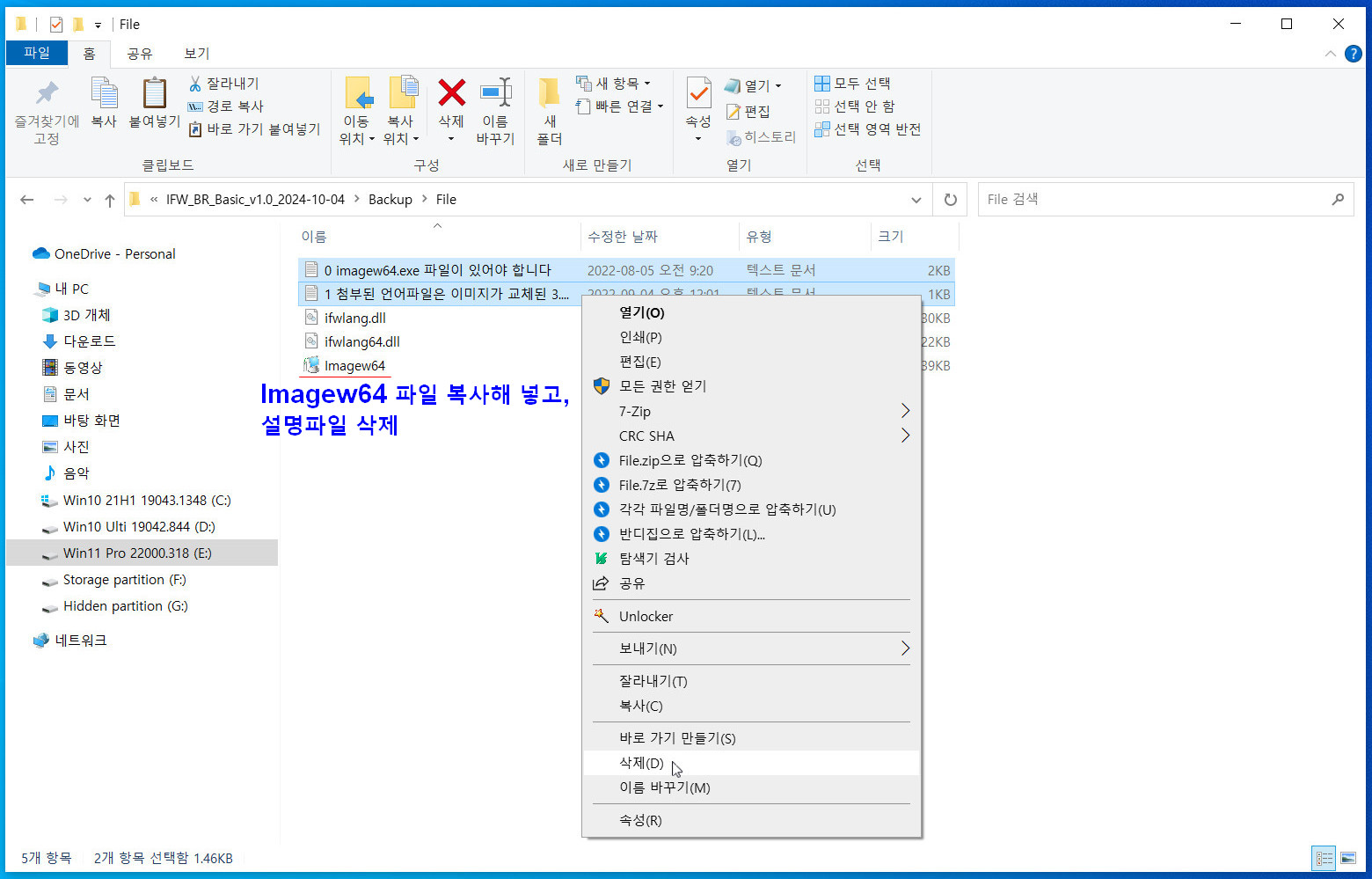Switch to large icons view in status bar
The image size is (1372, 879).
click(x=1348, y=858)
